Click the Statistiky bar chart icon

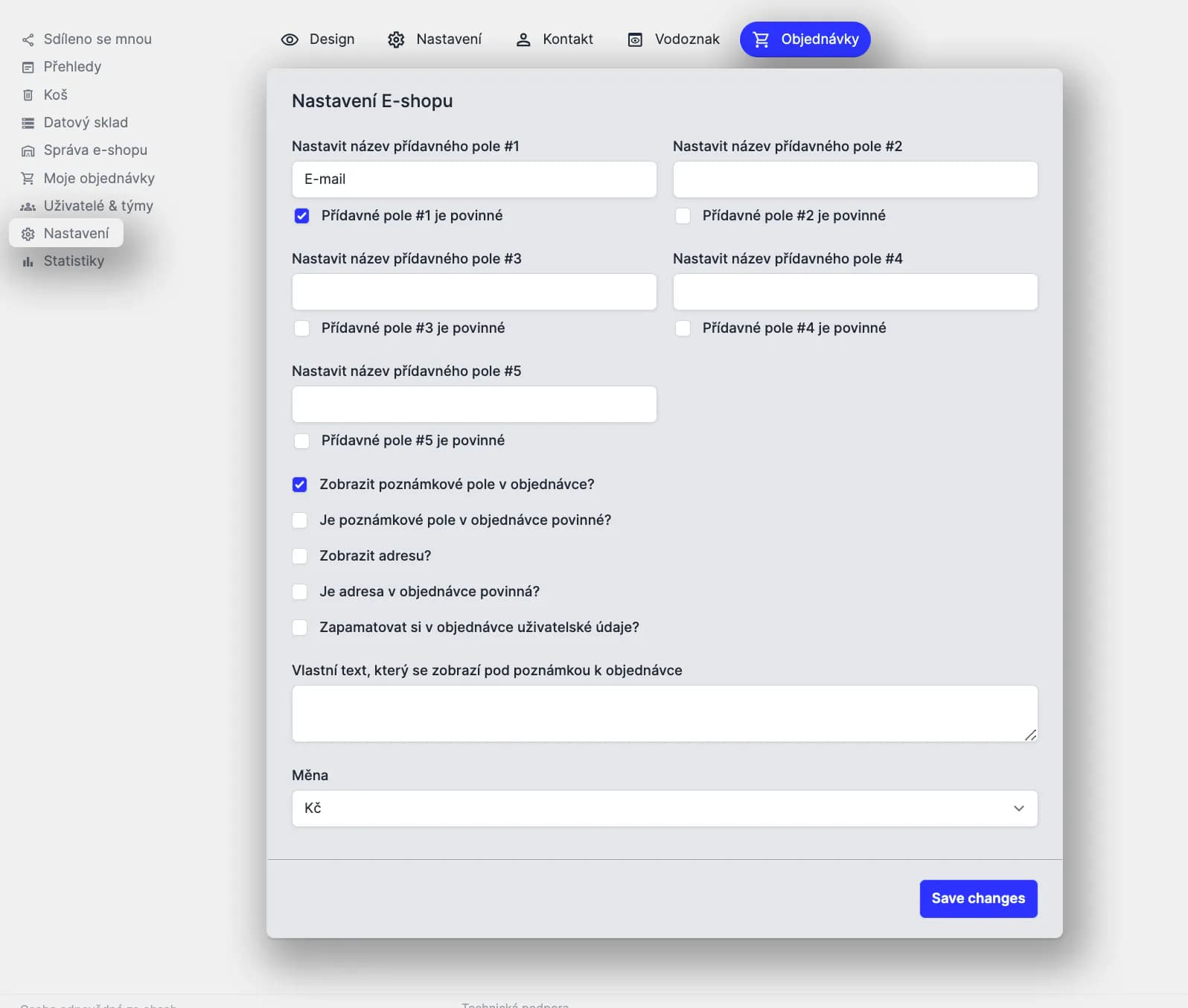pyautogui.click(x=28, y=261)
